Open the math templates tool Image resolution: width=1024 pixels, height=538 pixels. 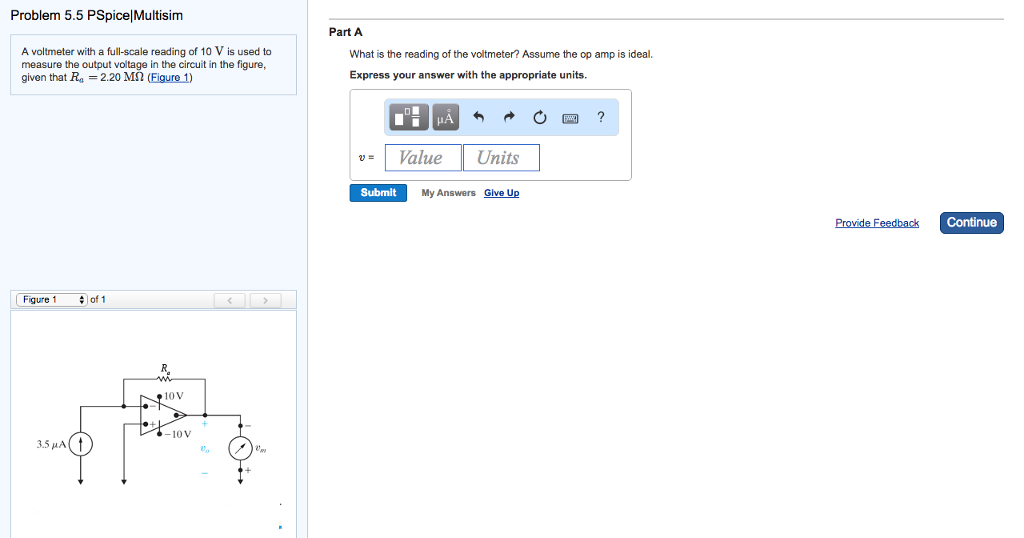[x=410, y=118]
